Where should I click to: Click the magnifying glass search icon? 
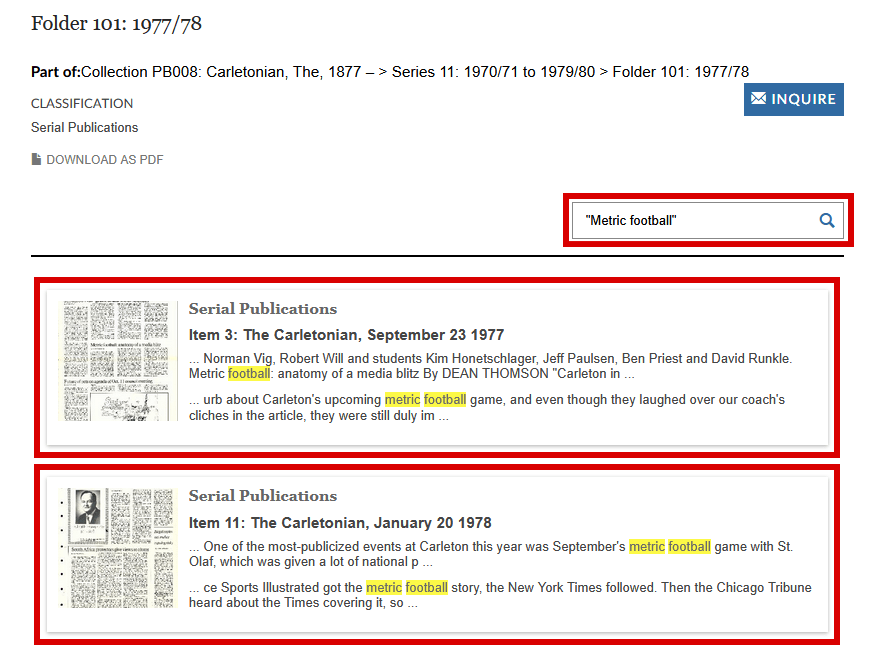point(827,221)
